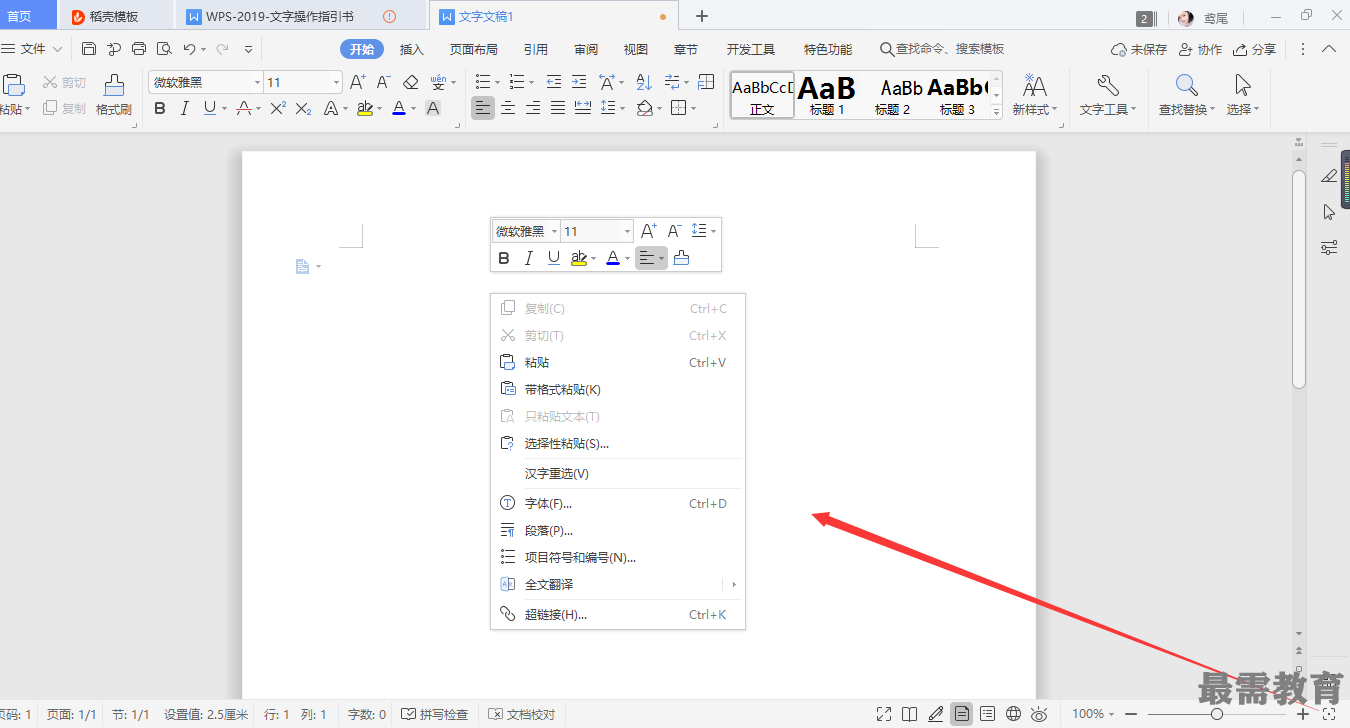Click the Pinyin guide (wén) icon

pos(438,82)
